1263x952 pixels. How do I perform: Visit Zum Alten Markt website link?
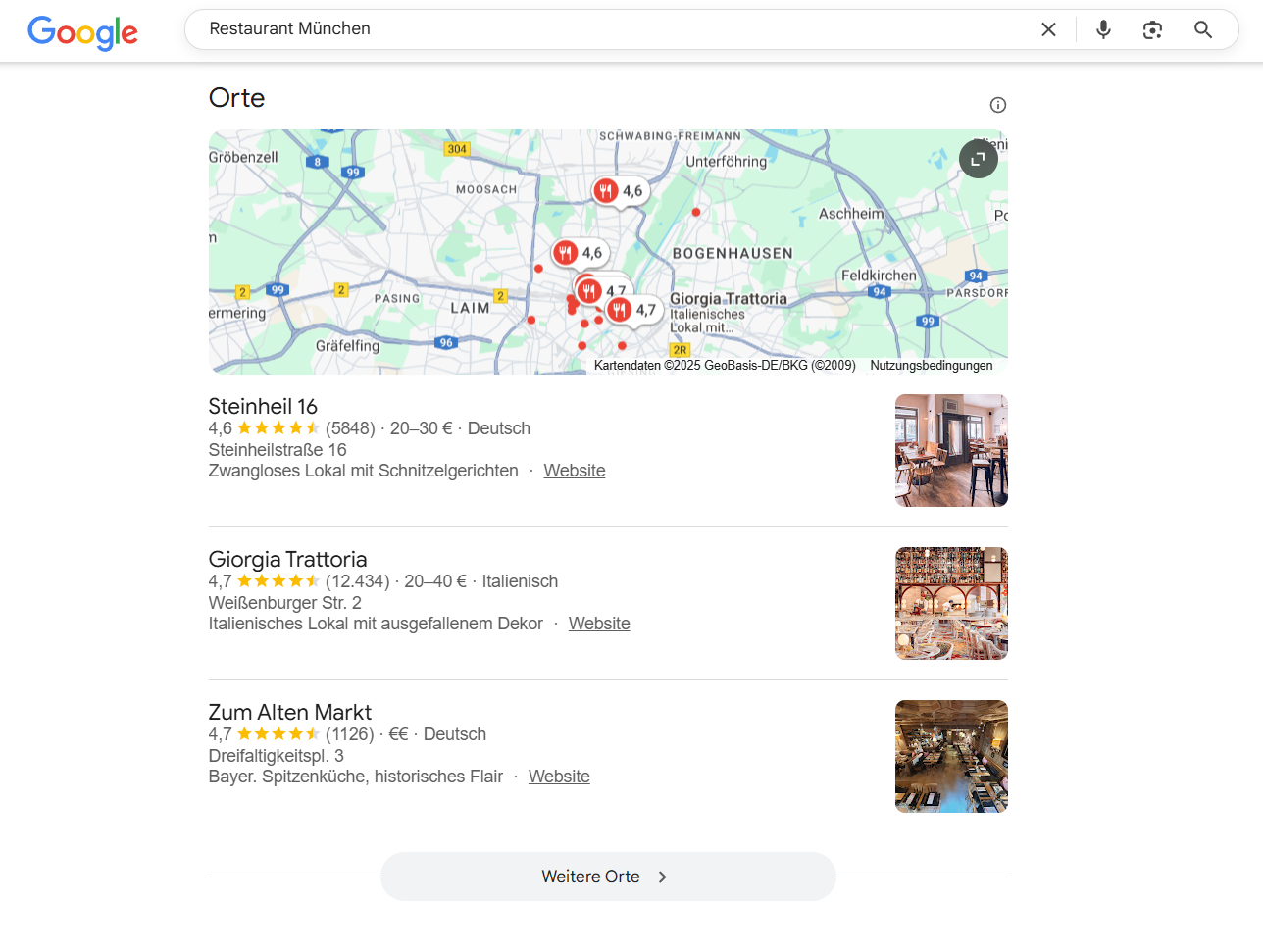(559, 777)
